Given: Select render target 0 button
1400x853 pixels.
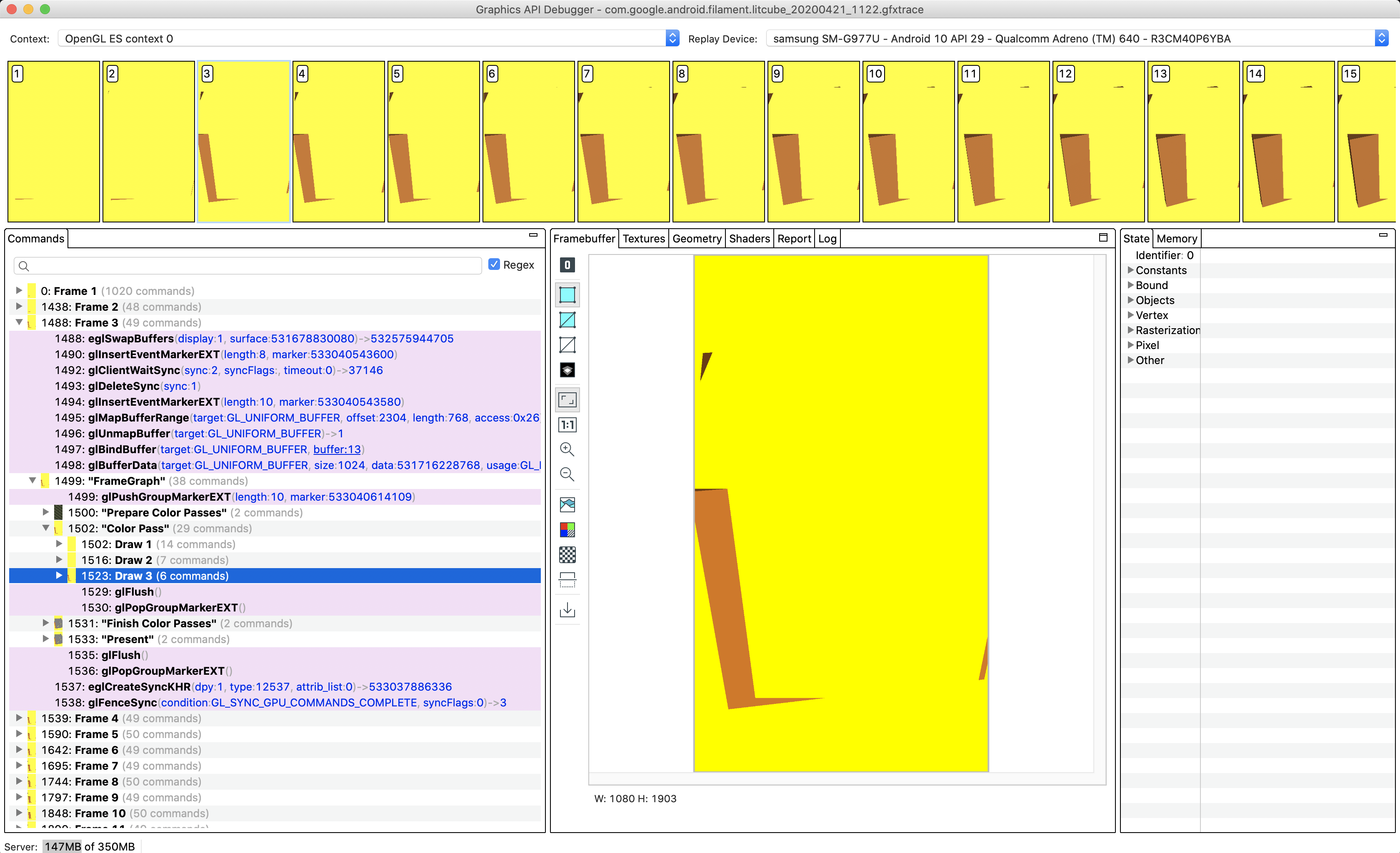Looking at the screenshot, I should (567, 264).
